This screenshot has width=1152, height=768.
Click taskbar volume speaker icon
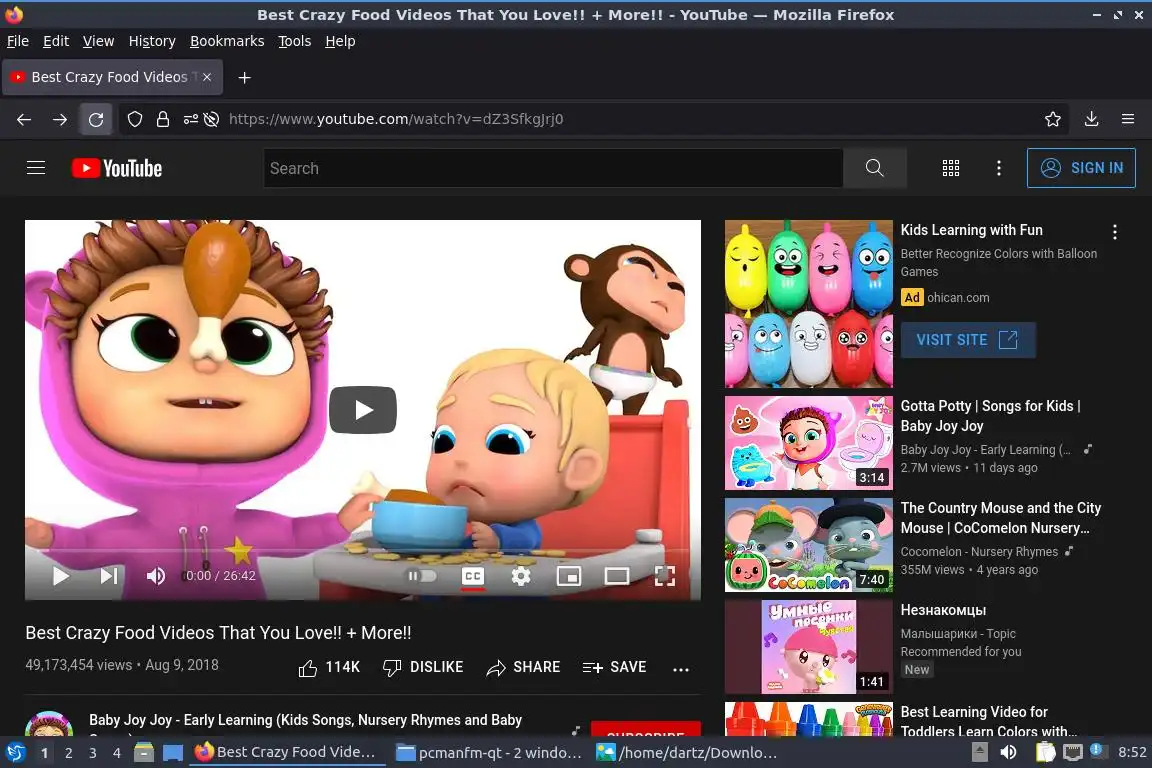(1008, 753)
